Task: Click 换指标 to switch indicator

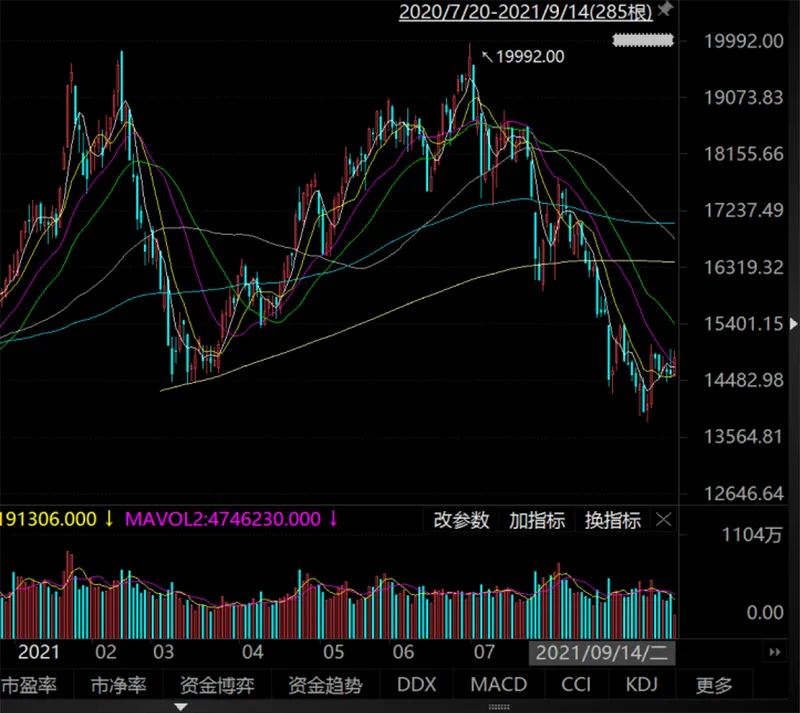Action: click(612, 520)
